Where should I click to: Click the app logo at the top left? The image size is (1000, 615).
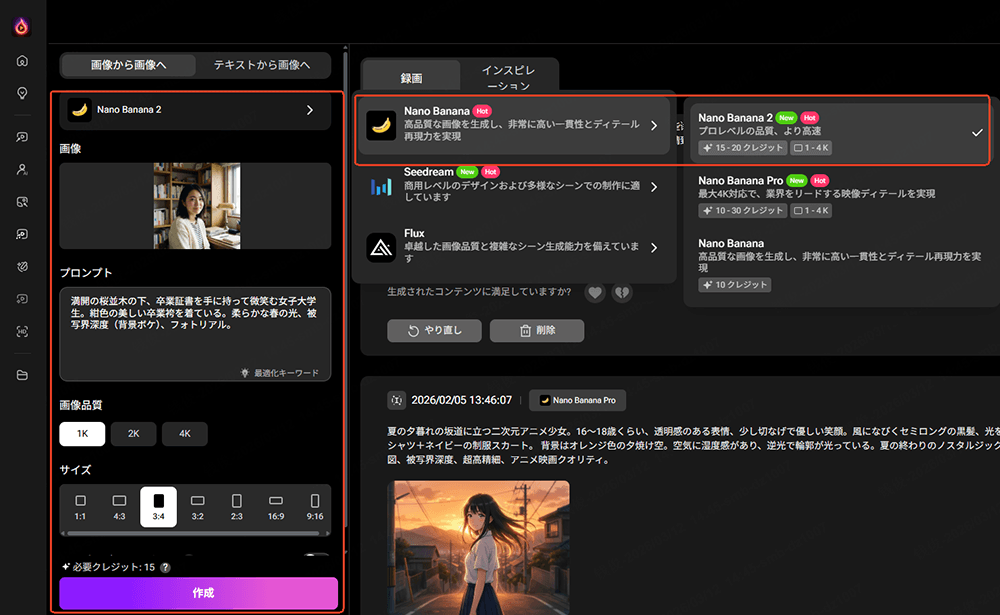click(22, 25)
